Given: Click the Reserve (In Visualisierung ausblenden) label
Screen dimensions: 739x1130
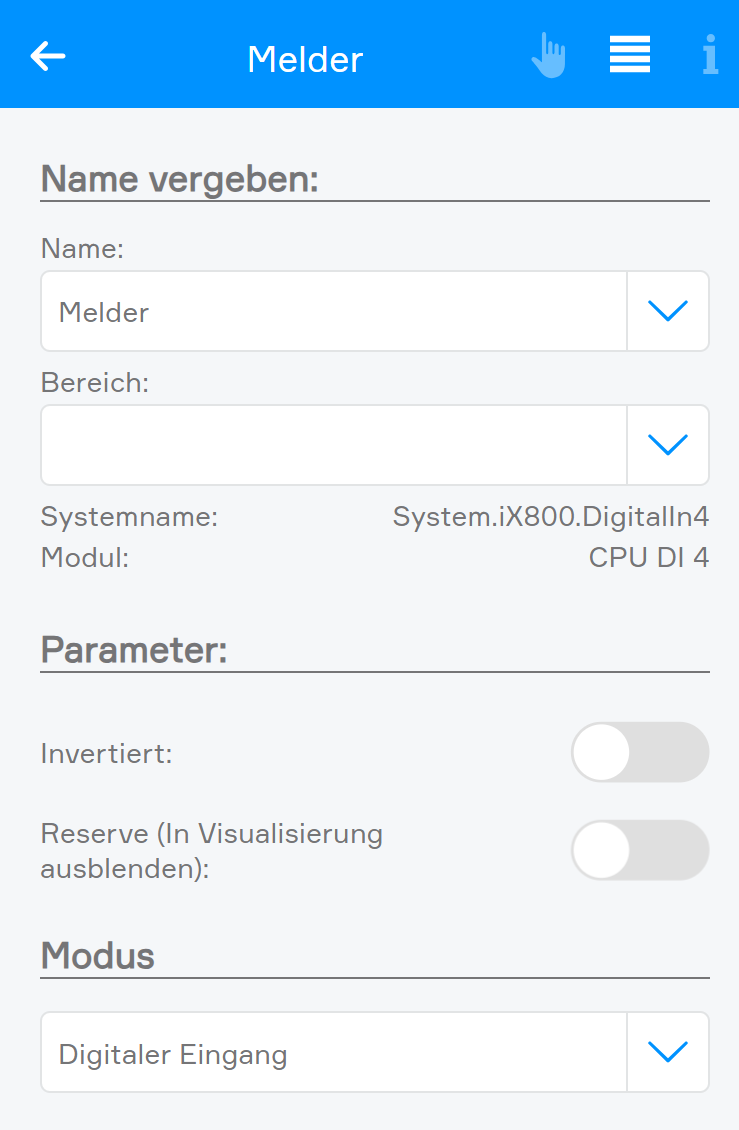Looking at the screenshot, I should click(x=212, y=851).
